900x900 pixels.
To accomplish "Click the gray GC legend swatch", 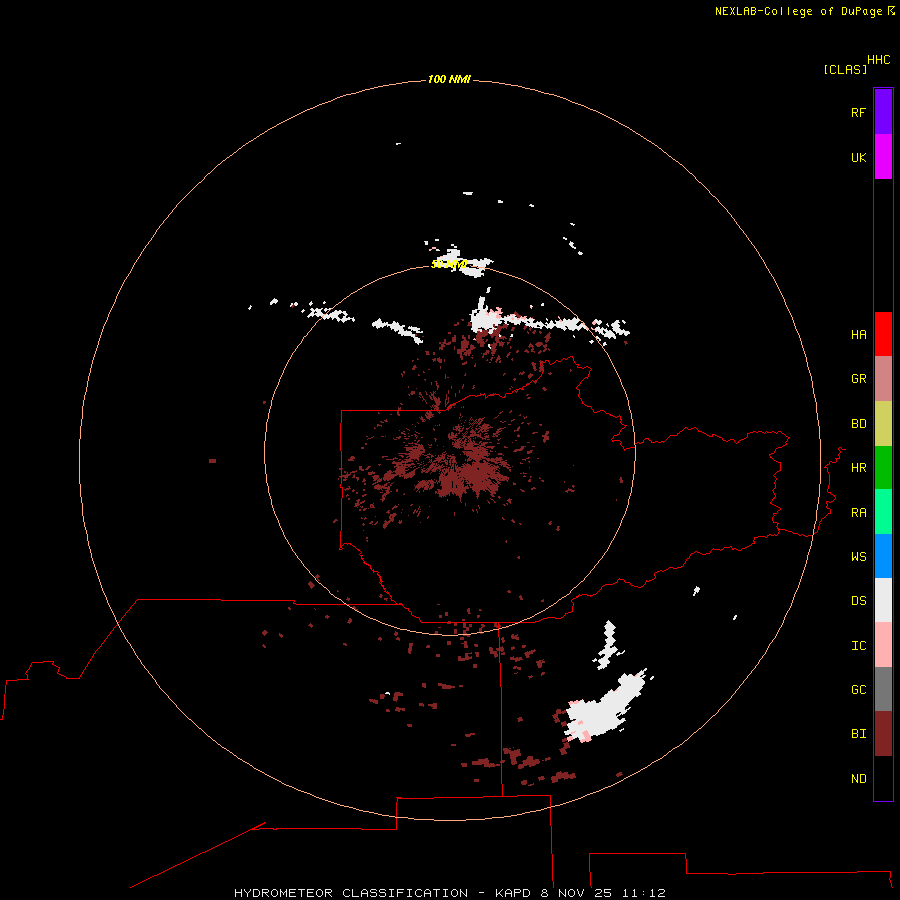I will tap(883, 689).
